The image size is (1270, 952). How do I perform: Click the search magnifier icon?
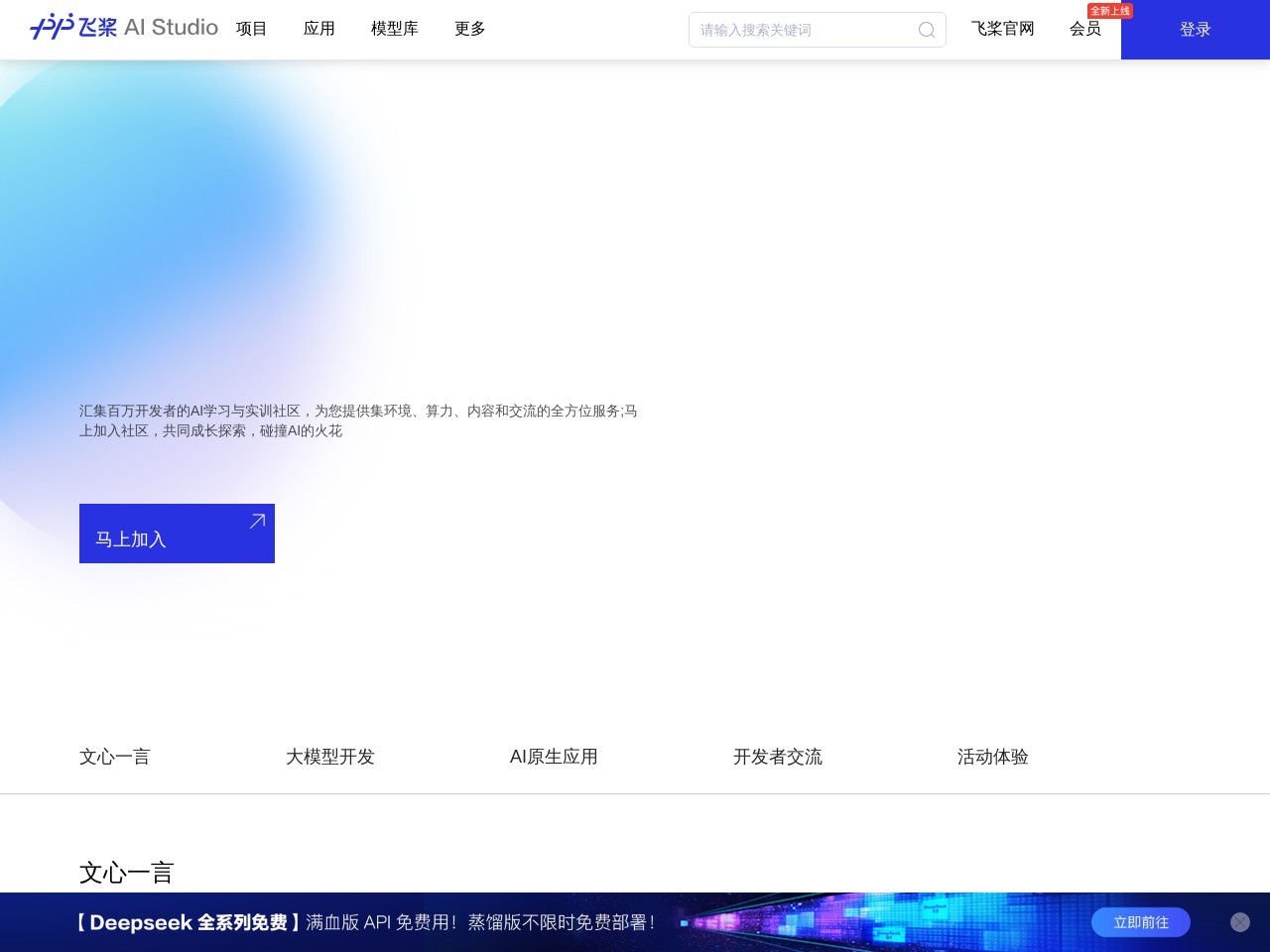pos(926,30)
